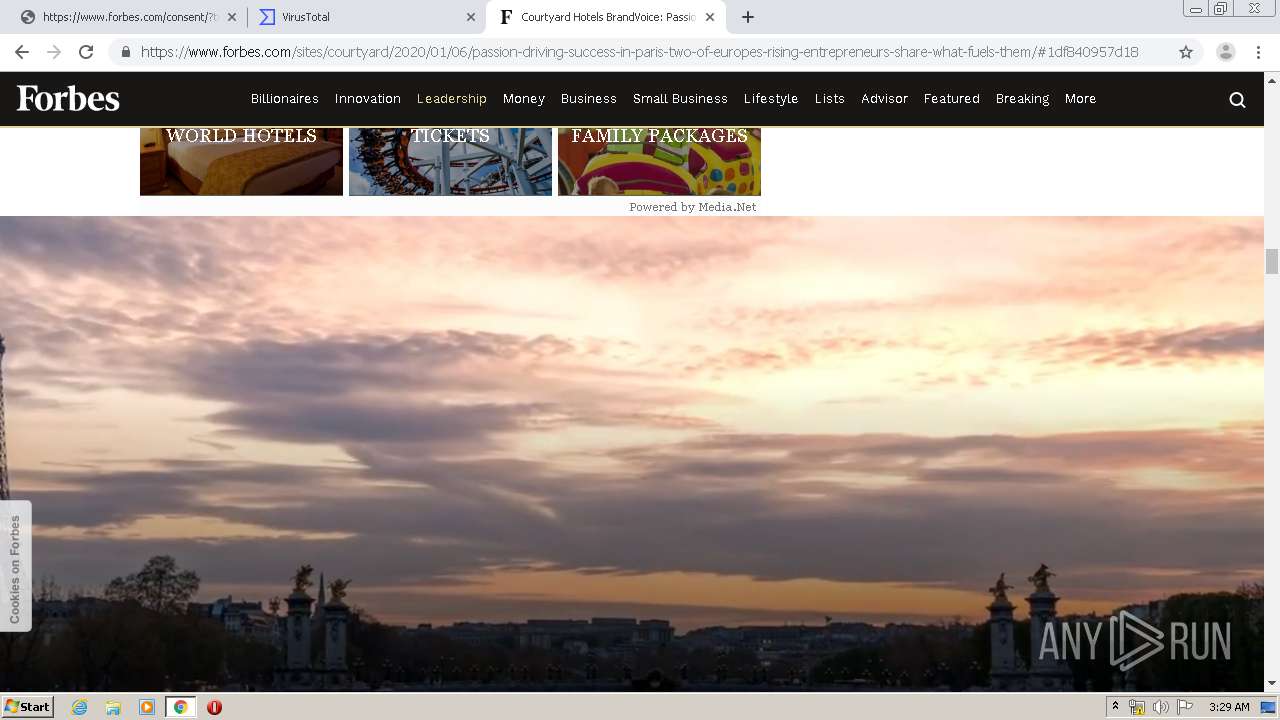Open the Cookies on Forbes side tab
The width and height of the screenshot is (1280, 720).
click(x=15, y=568)
